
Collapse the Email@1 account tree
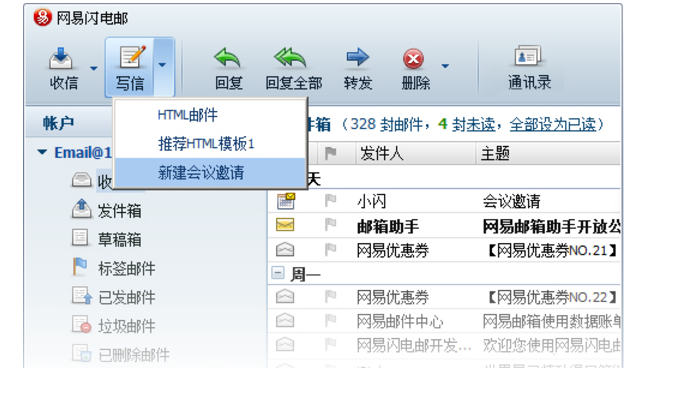click(x=42, y=153)
